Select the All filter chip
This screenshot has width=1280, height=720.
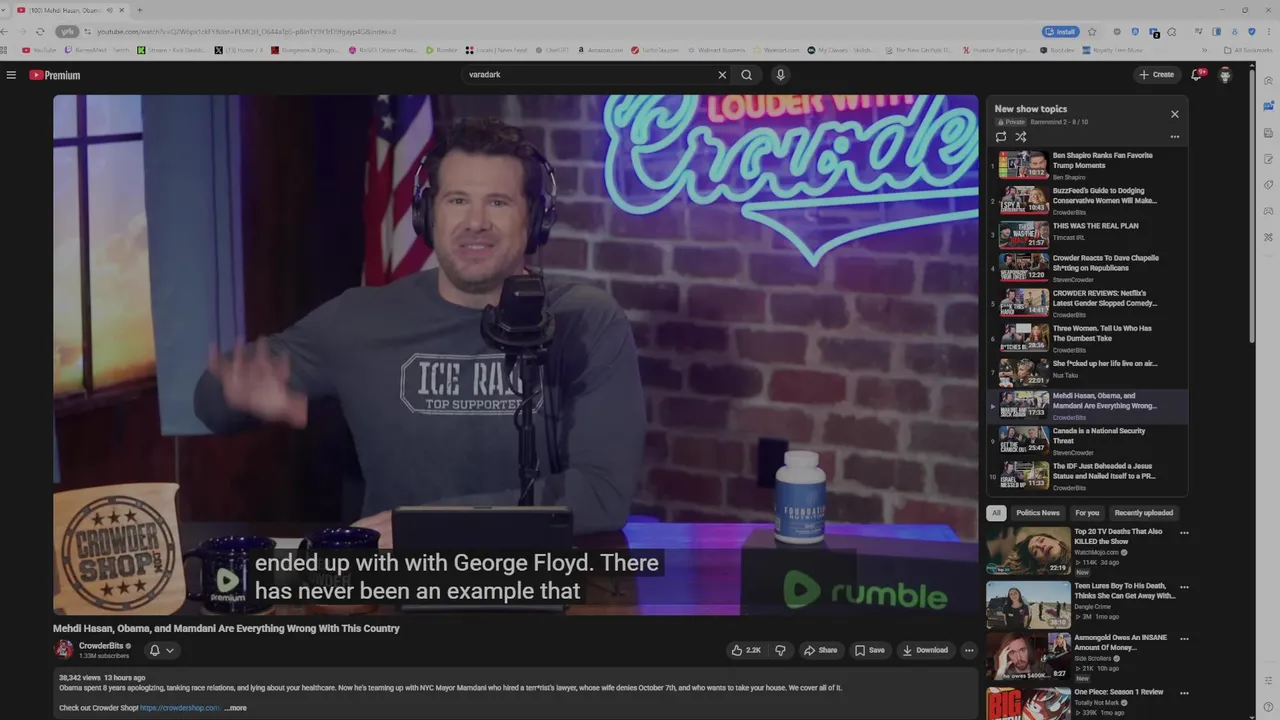coord(996,513)
